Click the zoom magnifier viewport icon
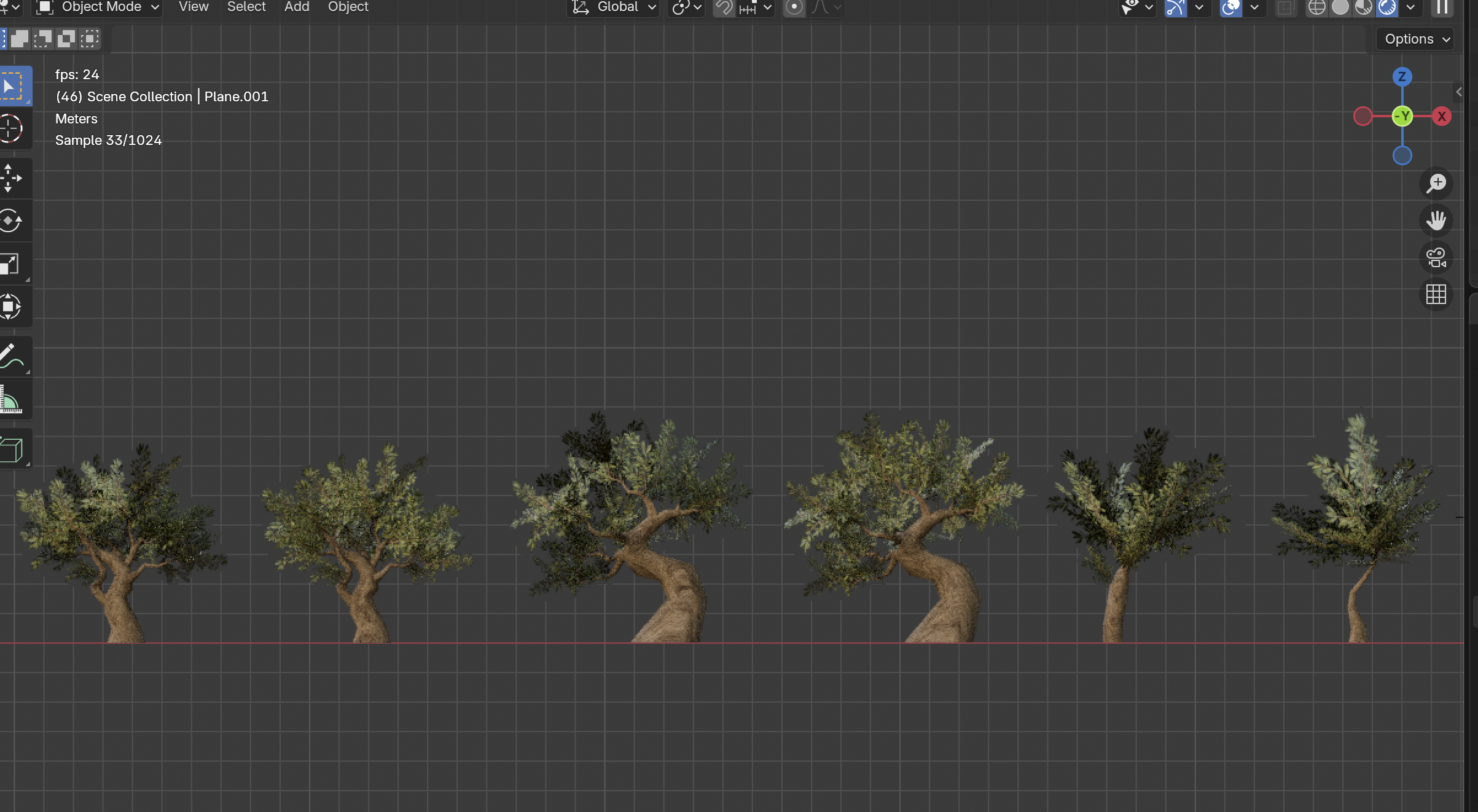 coord(1436,184)
